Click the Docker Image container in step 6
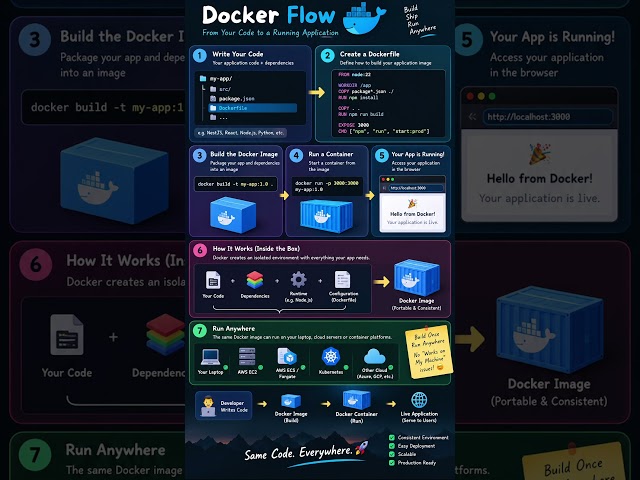The image size is (640, 480). pos(417,278)
